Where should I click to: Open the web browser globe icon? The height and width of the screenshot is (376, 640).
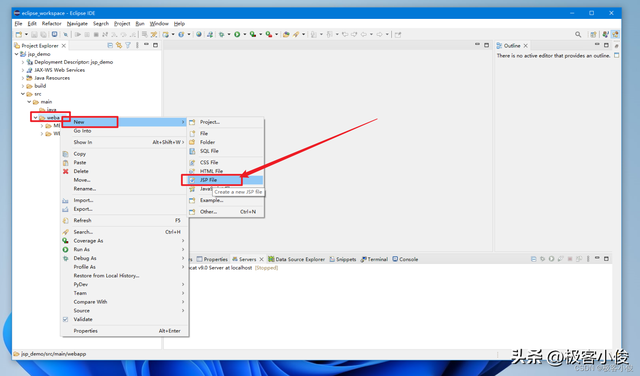coord(199,34)
